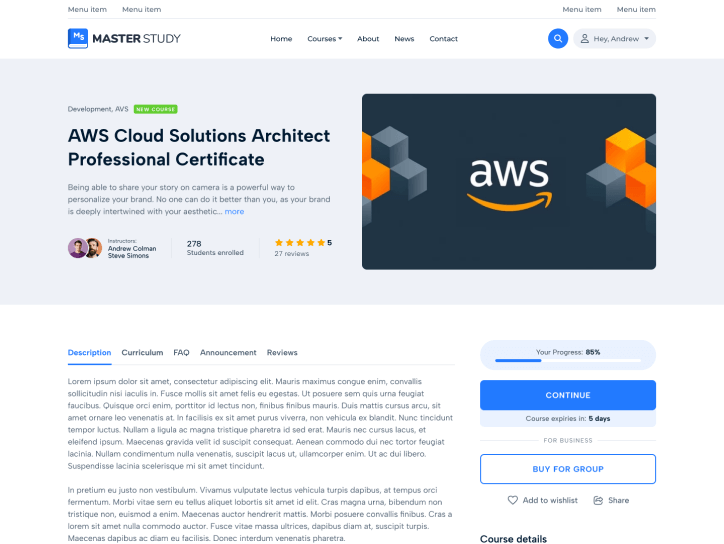Open the Andrew Colman instructor link
Screen dimensions: 724x544
132,248
